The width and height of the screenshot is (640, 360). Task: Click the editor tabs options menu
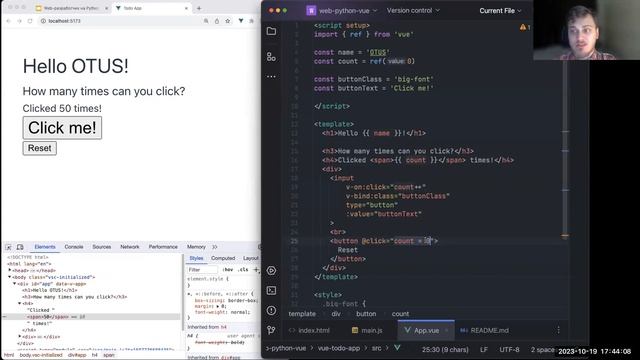558,330
